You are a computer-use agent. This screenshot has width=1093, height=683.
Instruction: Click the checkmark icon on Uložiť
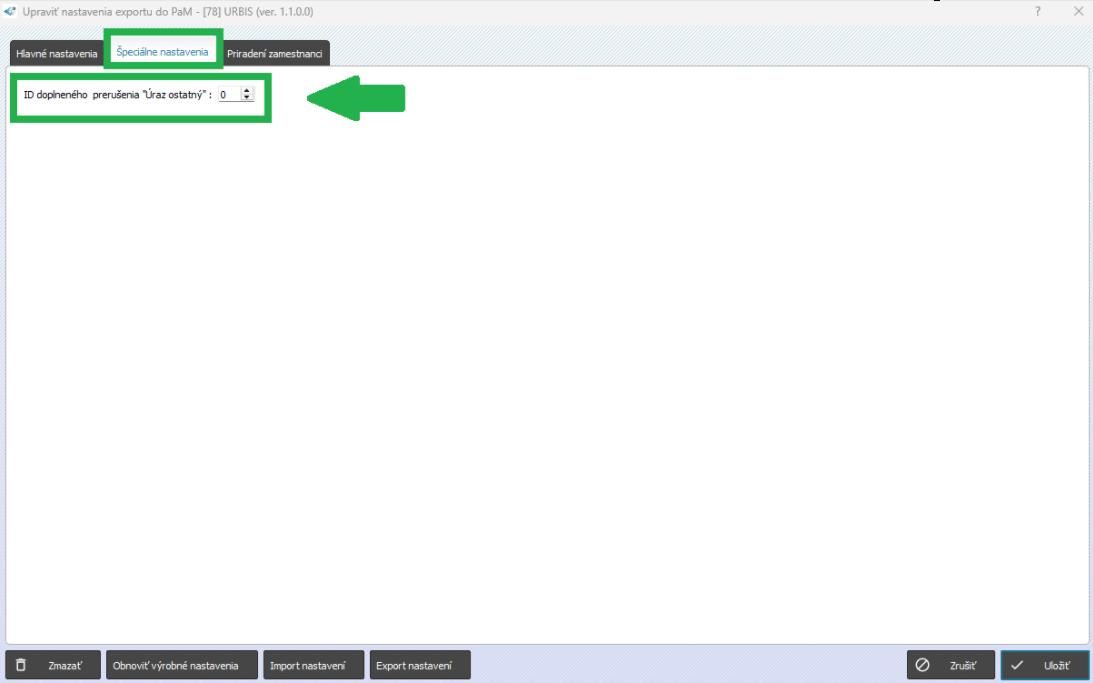(1017, 665)
